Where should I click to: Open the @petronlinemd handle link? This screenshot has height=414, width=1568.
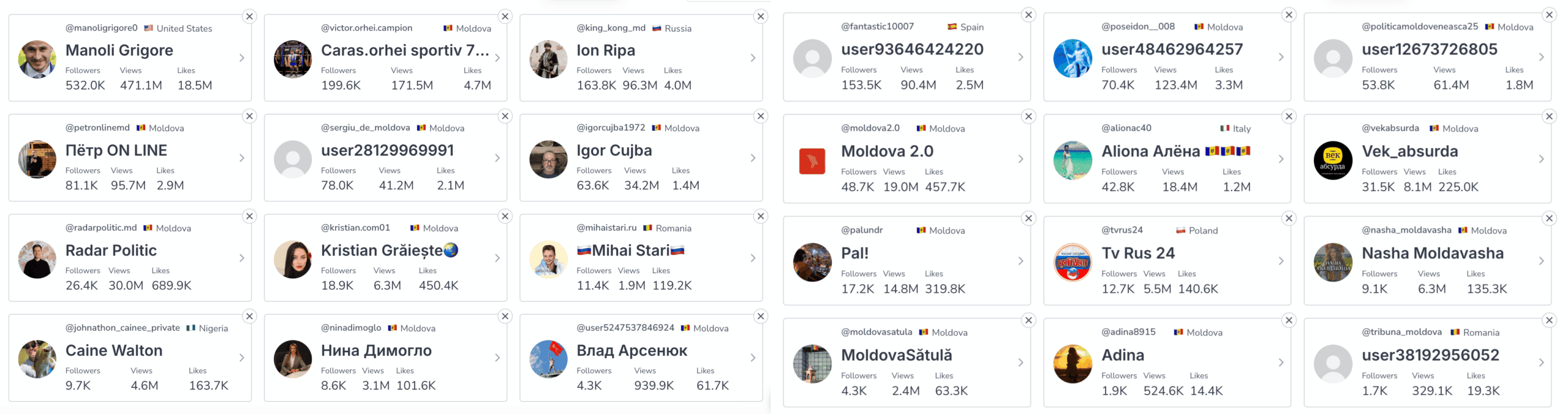click(97, 127)
